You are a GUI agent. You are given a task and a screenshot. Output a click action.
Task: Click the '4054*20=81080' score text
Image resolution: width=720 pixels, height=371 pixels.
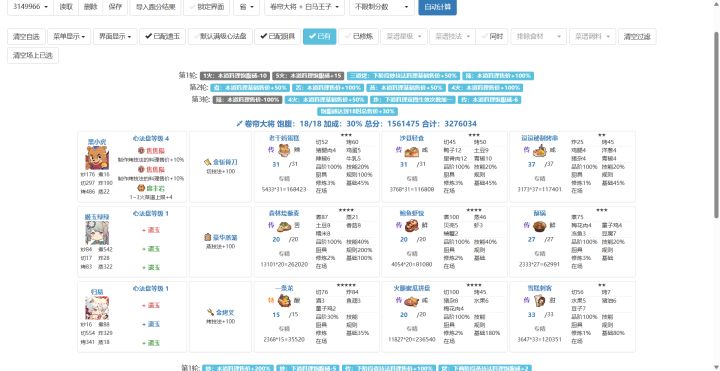pyautogui.click(x=411, y=264)
